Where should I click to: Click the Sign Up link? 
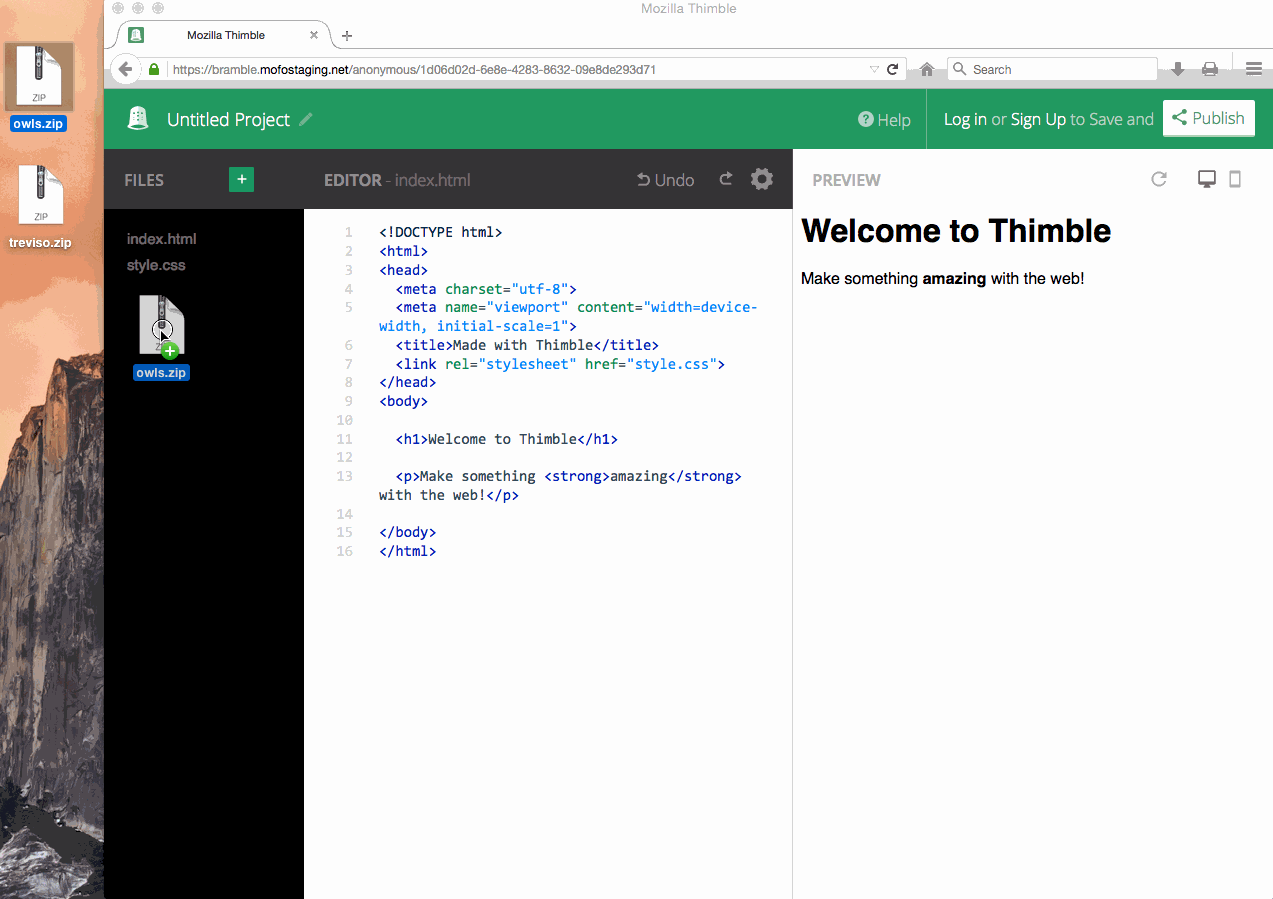[1038, 119]
